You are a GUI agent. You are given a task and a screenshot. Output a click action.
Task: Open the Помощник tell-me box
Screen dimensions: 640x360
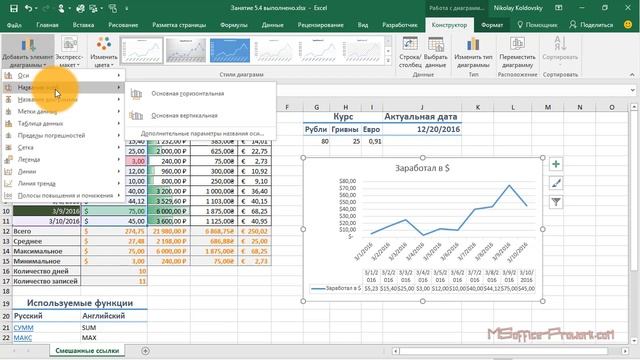[x=537, y=25]
